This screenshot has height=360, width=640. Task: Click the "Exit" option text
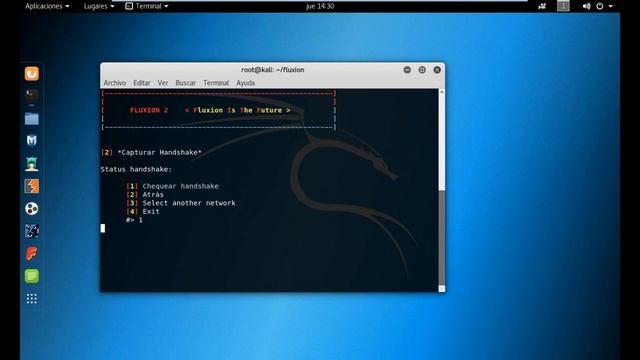(x=151, y=211)
